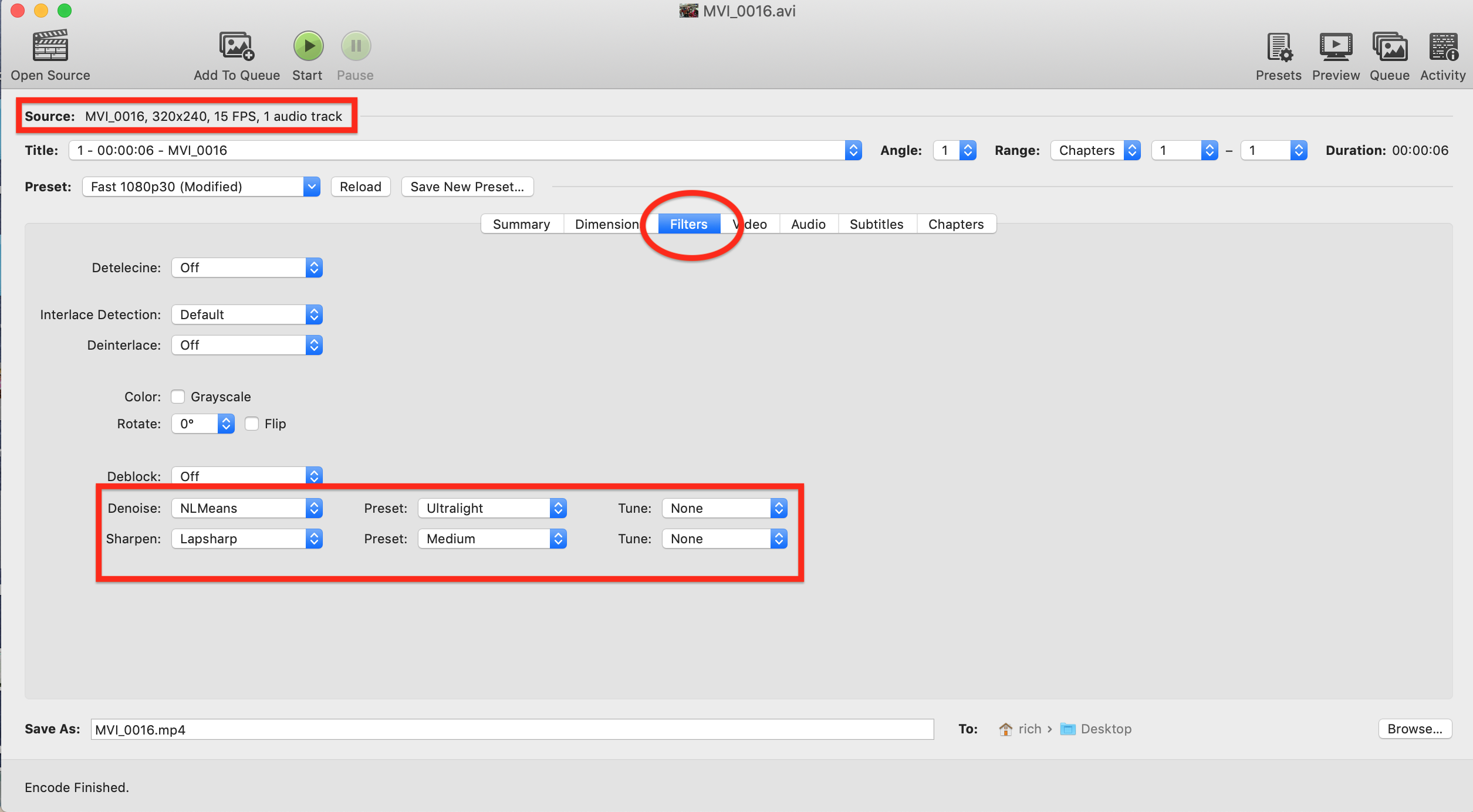Click the Open Source clapperboard icon

coord(50,46)
